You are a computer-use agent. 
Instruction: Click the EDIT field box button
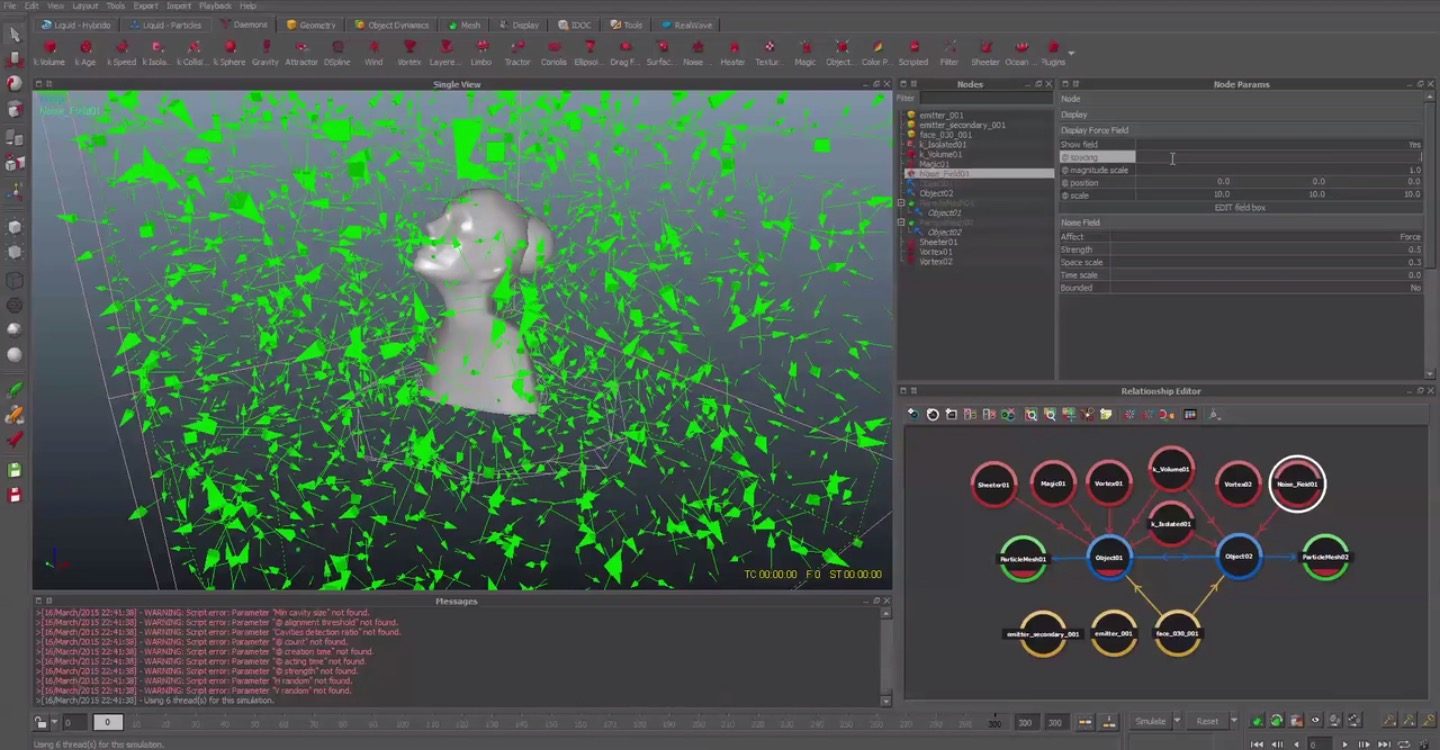point(1240,208)
